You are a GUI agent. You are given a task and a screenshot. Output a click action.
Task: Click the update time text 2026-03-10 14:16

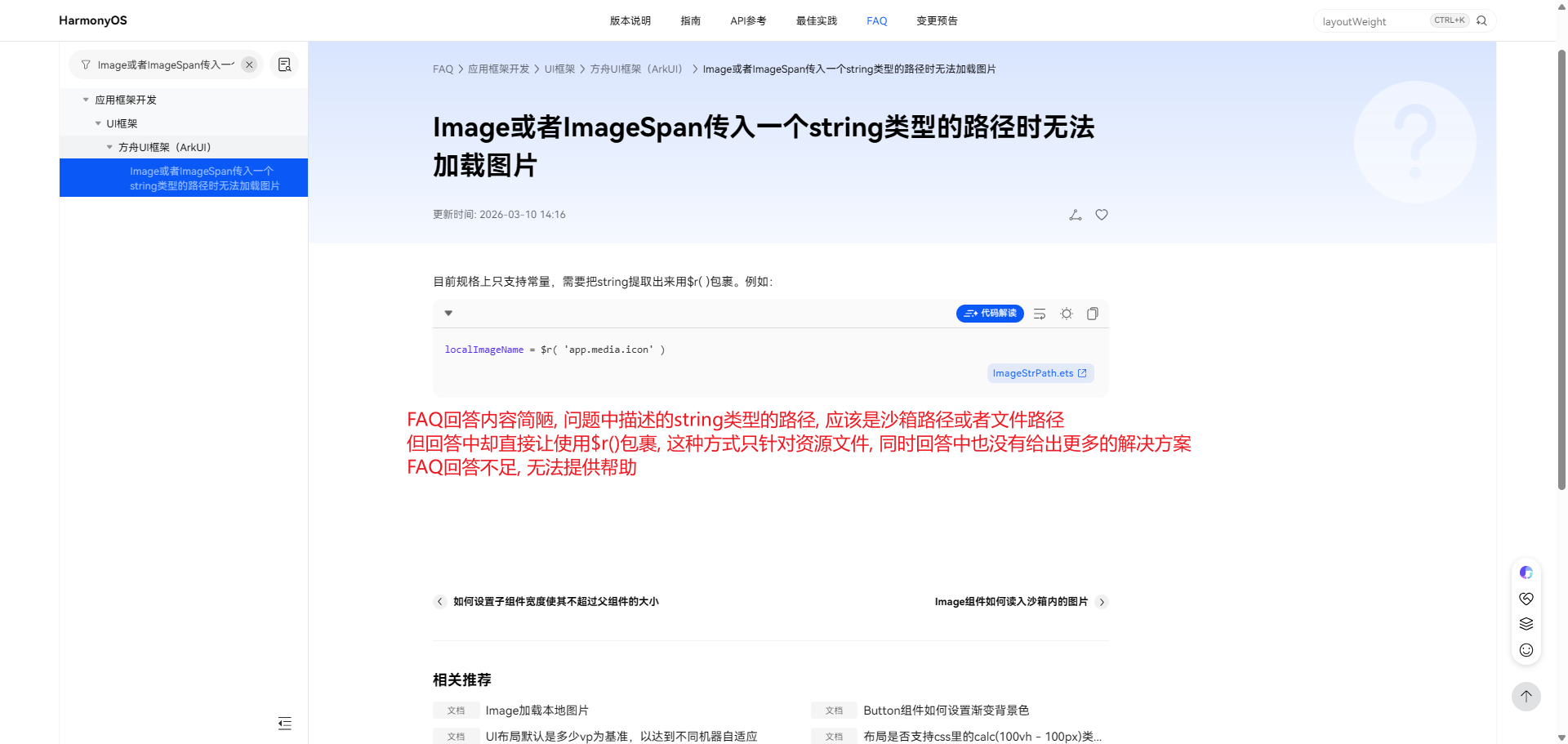[523, 215]
